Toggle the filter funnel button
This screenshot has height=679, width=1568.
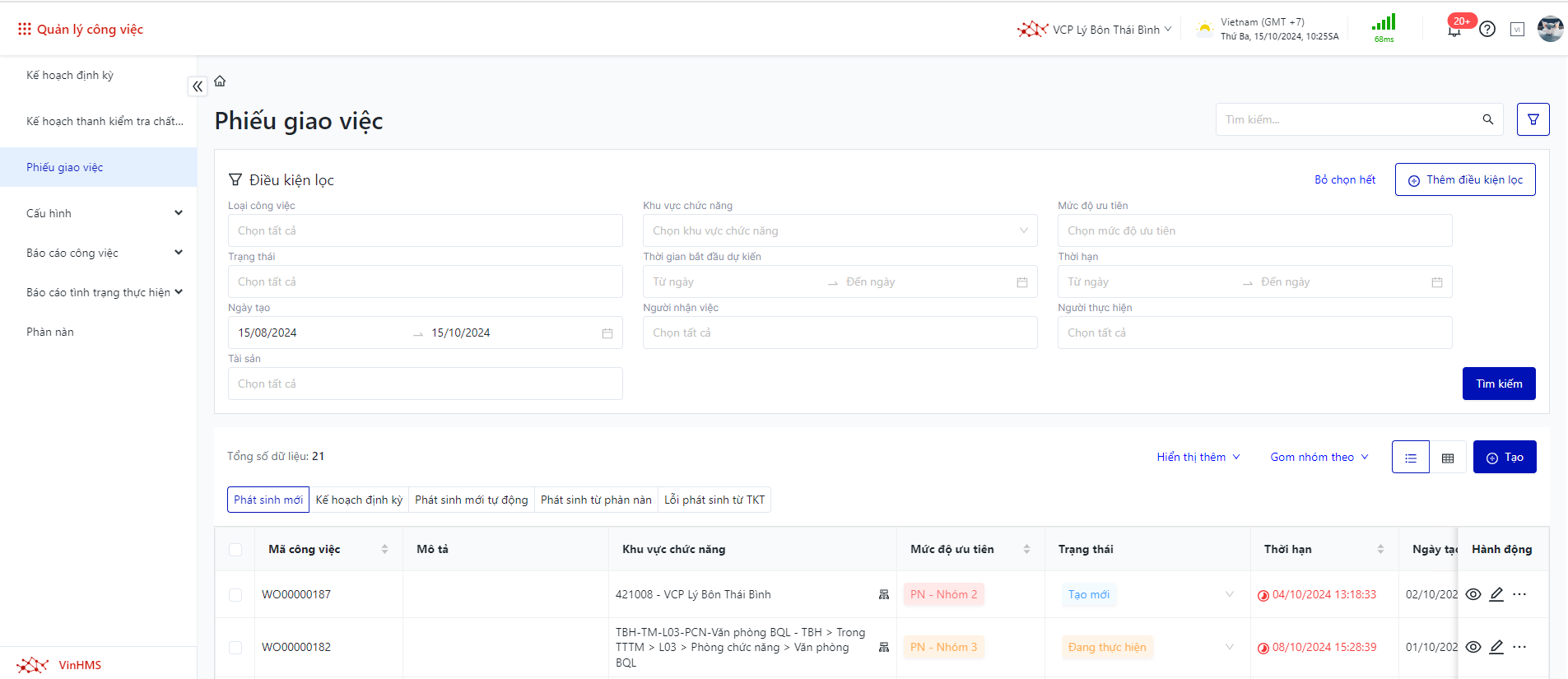tap(1533, 119)
